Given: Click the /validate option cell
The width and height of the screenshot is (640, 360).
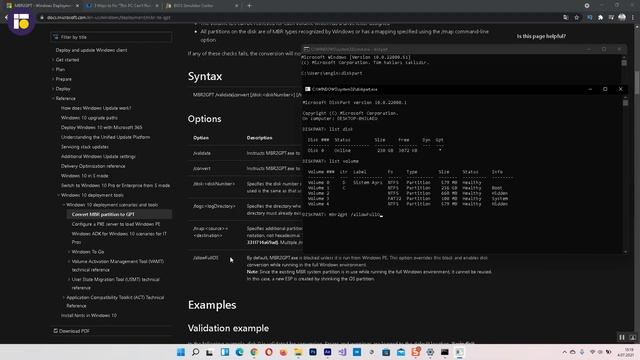Looking at the screenshot, I should point(202,153).
